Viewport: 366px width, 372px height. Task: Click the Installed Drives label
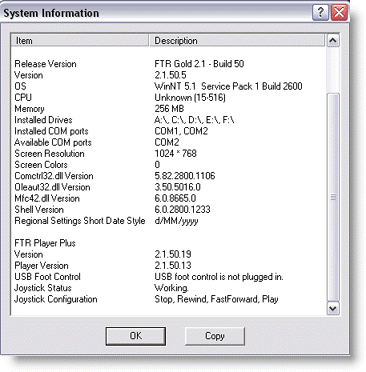[x=43, y=120]
